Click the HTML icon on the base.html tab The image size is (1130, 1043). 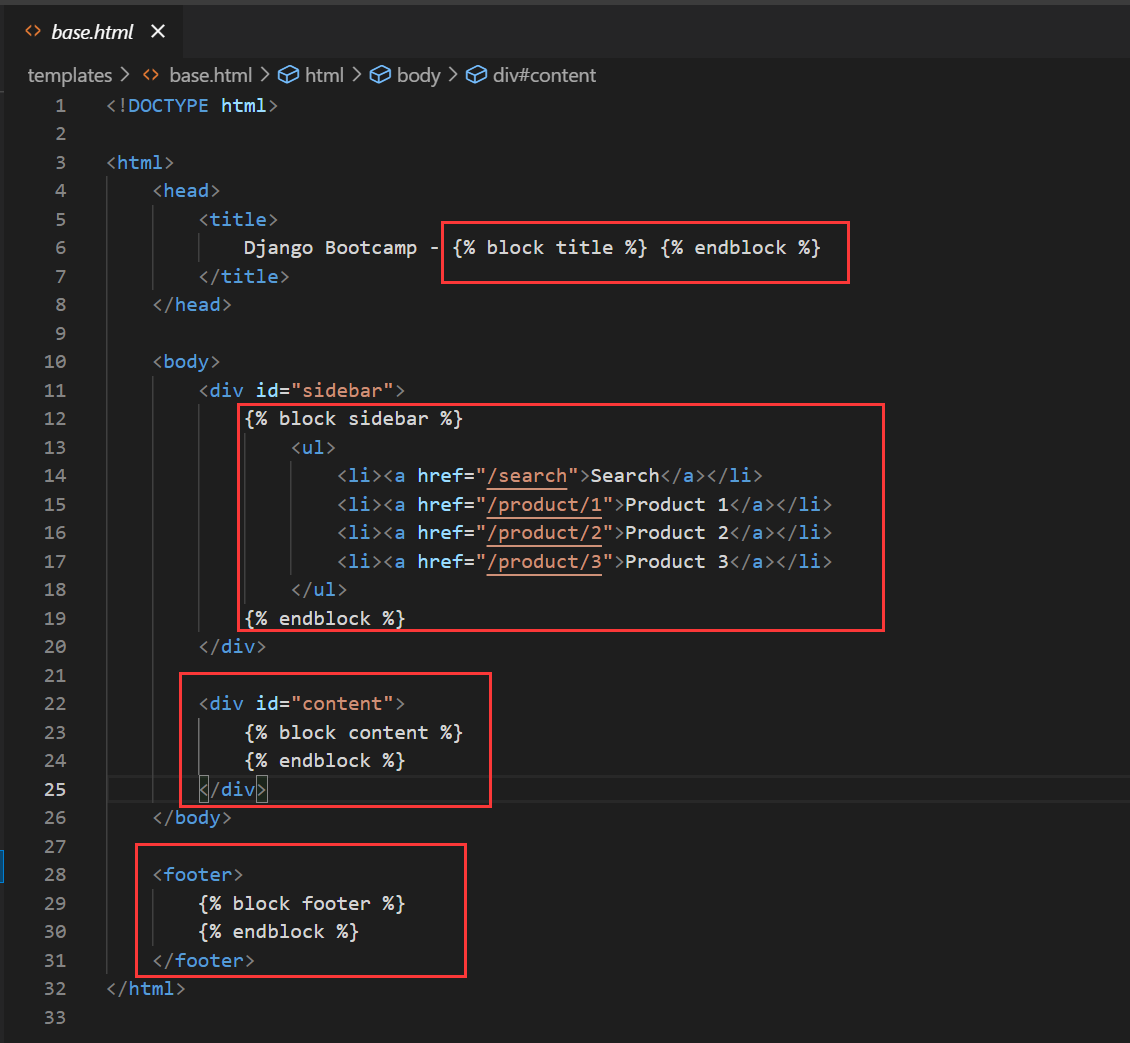tap(31, 31)
